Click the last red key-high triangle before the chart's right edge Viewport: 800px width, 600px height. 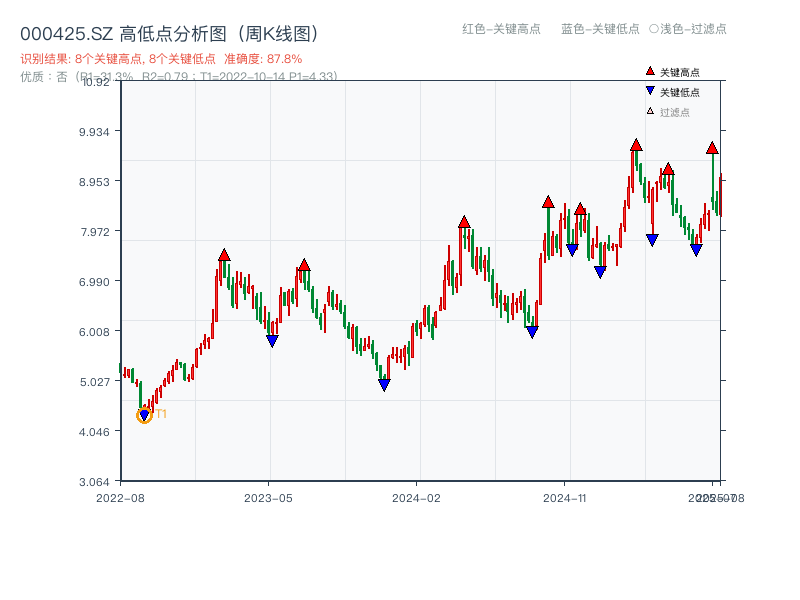pos(712,148)
